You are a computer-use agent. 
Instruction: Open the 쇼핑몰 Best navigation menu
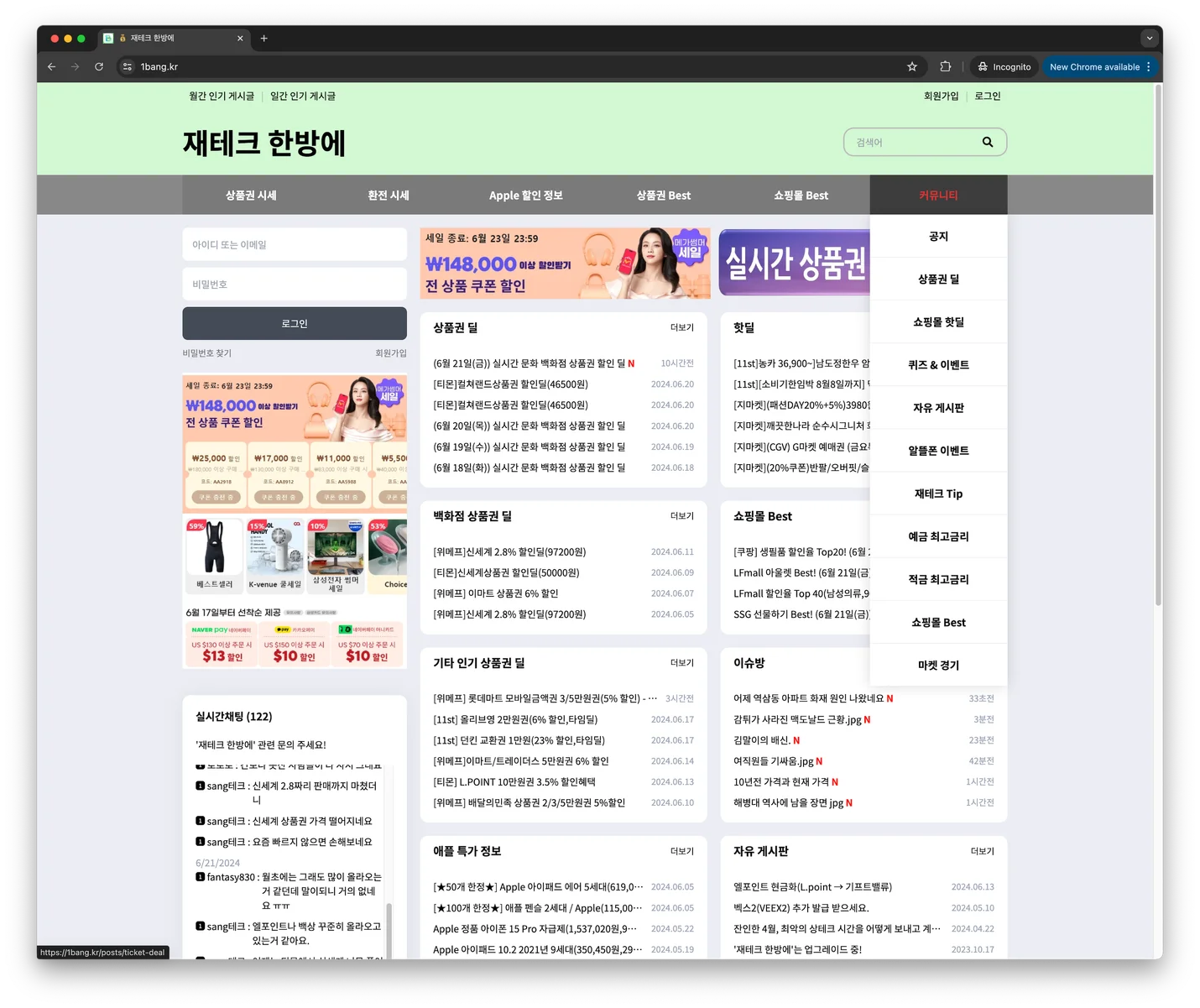click(x=801, y=195)
